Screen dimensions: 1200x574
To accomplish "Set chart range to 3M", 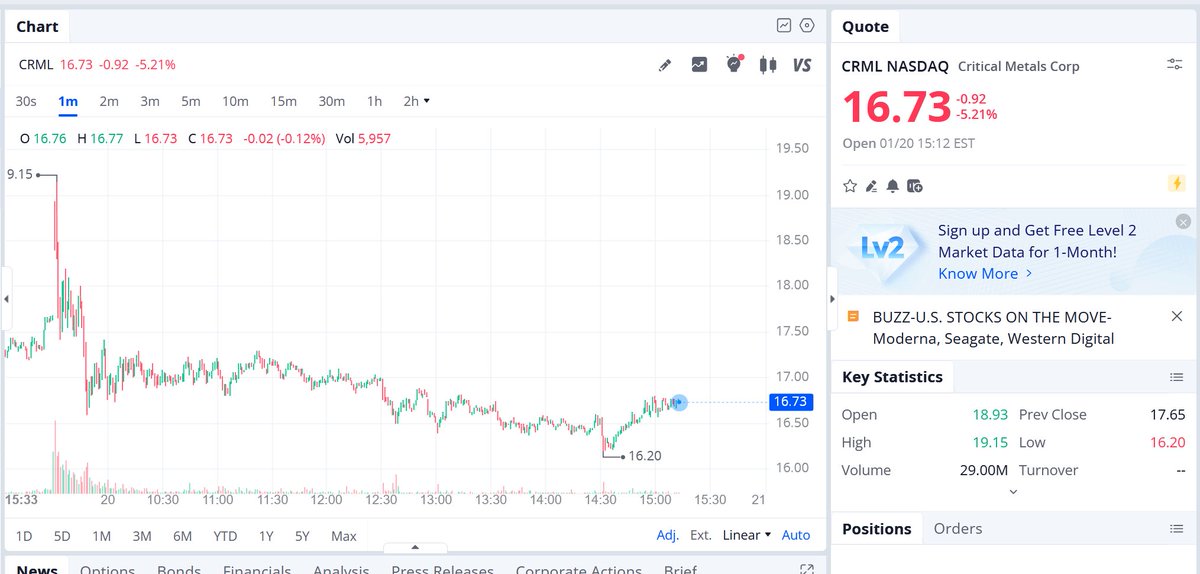I will (x=142, y=536).
